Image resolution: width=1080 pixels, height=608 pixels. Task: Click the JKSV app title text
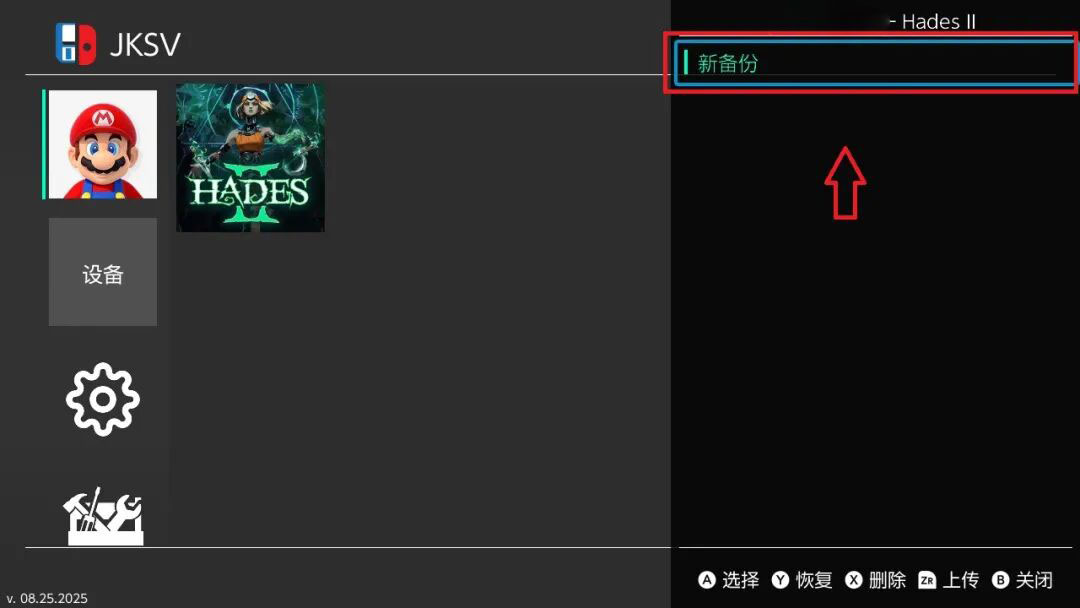[x=145, y=45]
